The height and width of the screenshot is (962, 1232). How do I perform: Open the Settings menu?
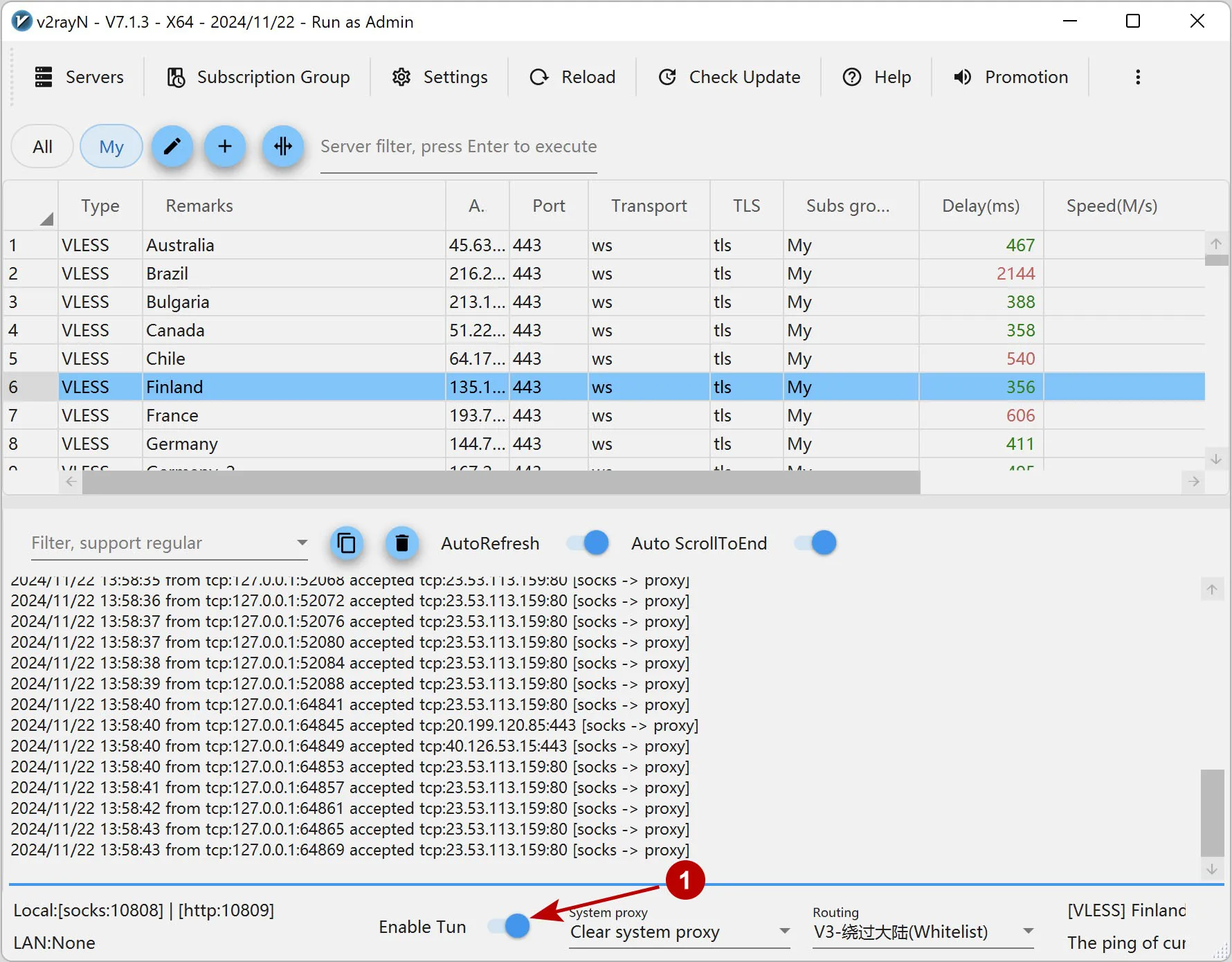(440, 77)
